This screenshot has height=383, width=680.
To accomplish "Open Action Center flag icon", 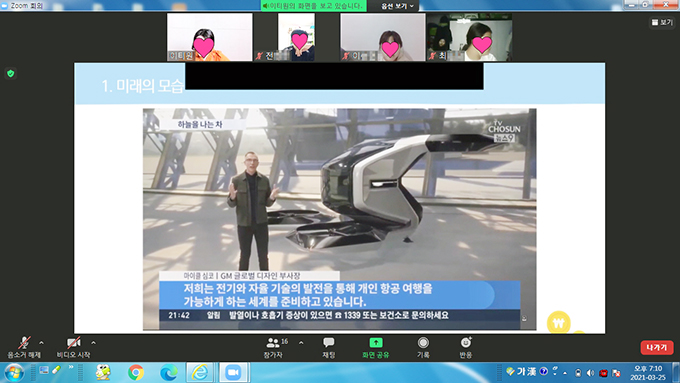I will point(616,373).
